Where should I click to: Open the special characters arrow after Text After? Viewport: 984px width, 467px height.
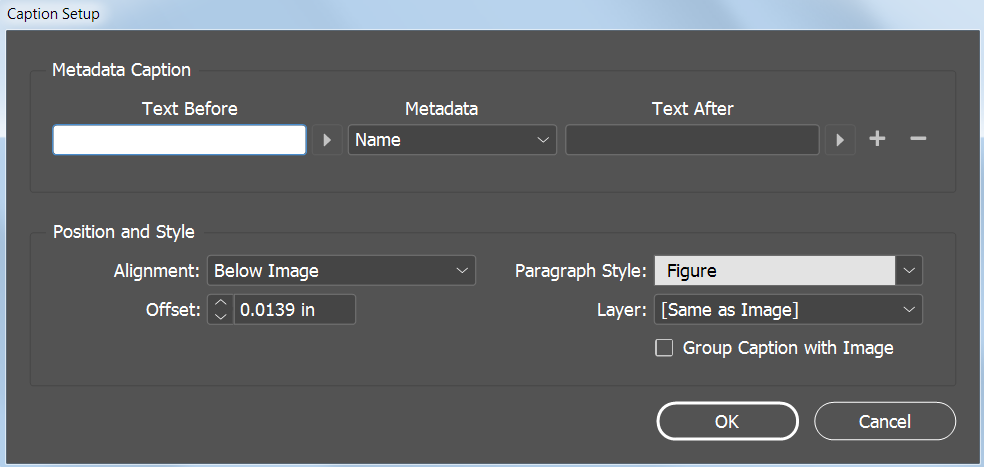click(x=840, y=140)
